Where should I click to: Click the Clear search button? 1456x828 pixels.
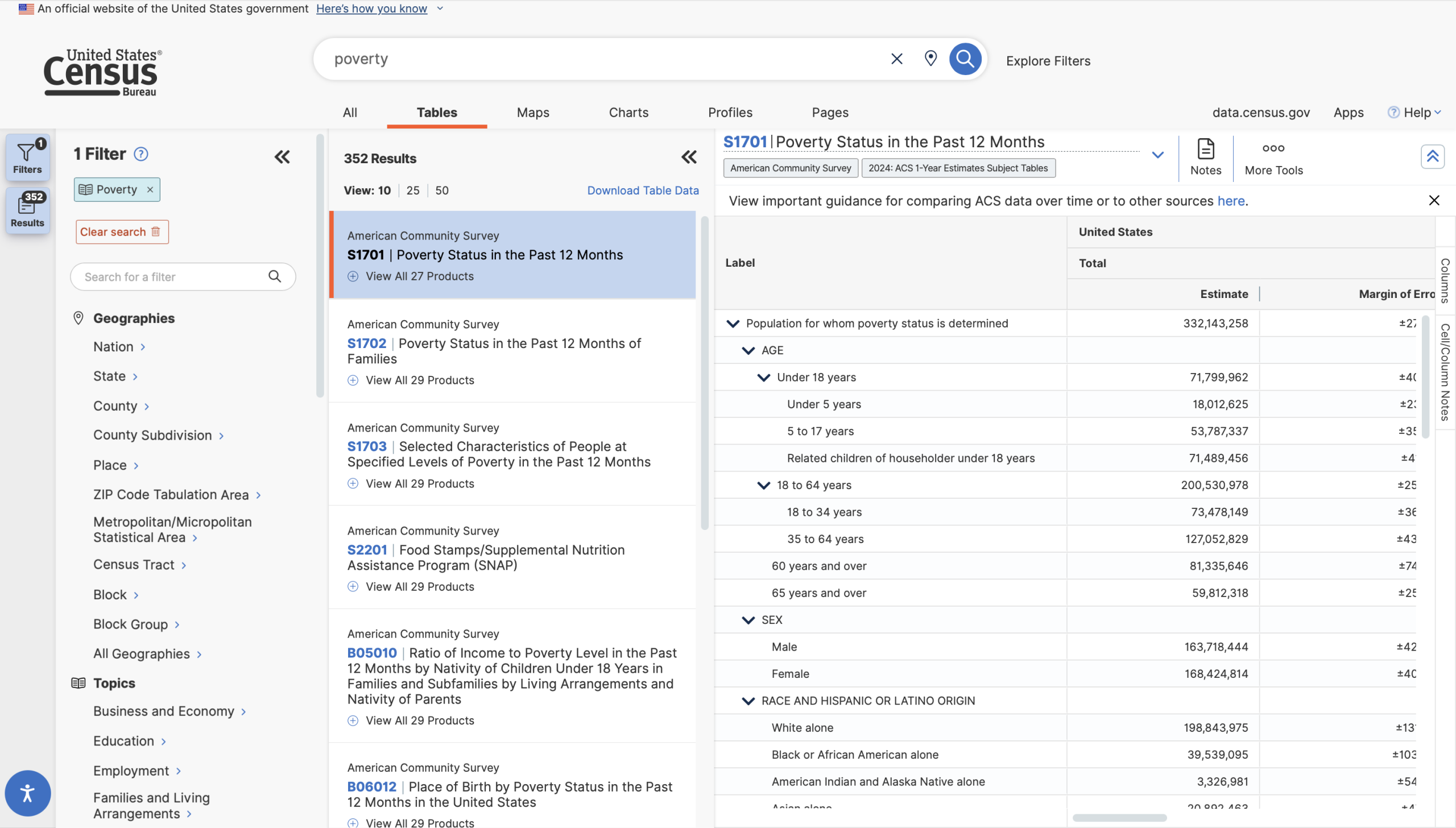122,232
